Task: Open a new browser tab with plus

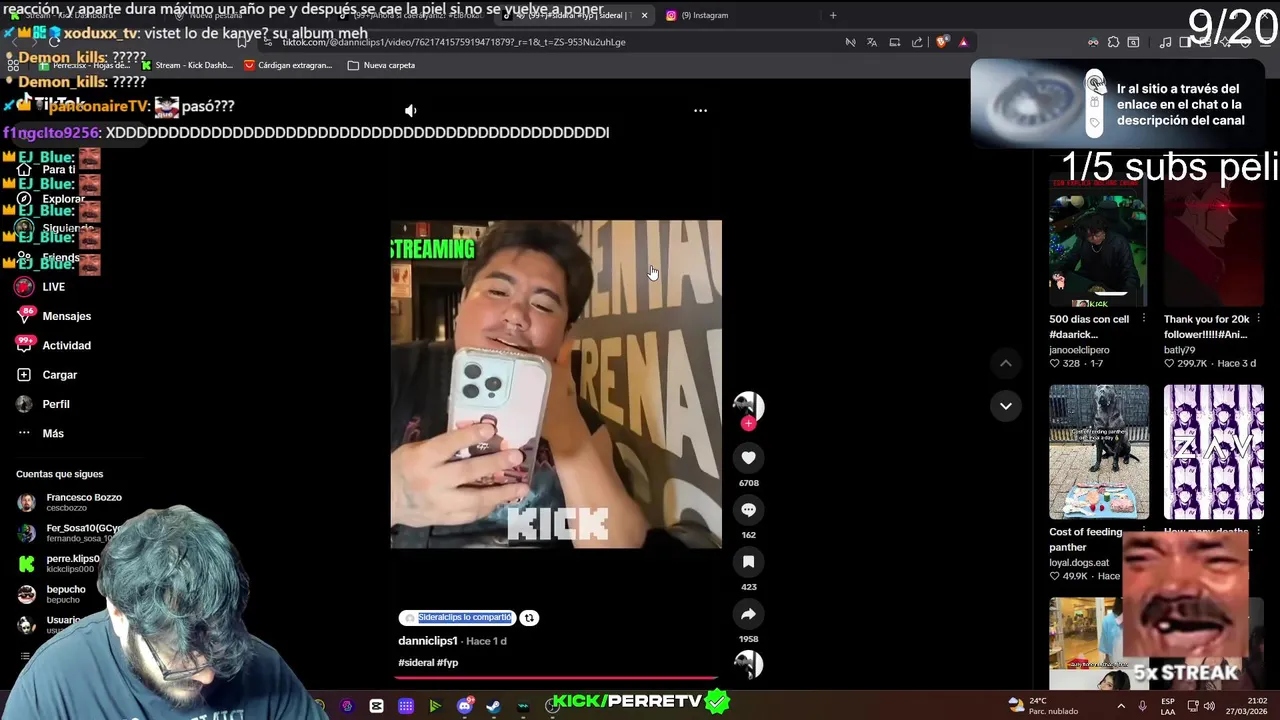Action: (x=833, y=15)
